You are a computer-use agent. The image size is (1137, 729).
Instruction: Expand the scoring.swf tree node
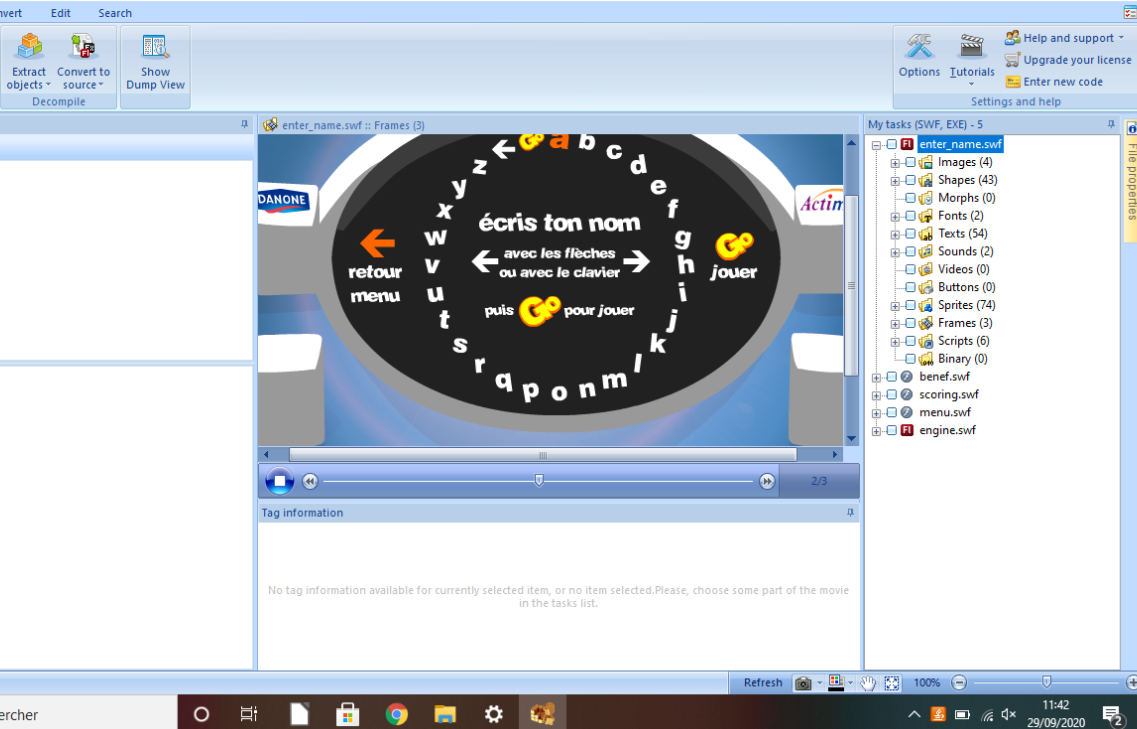click(877, 395)
